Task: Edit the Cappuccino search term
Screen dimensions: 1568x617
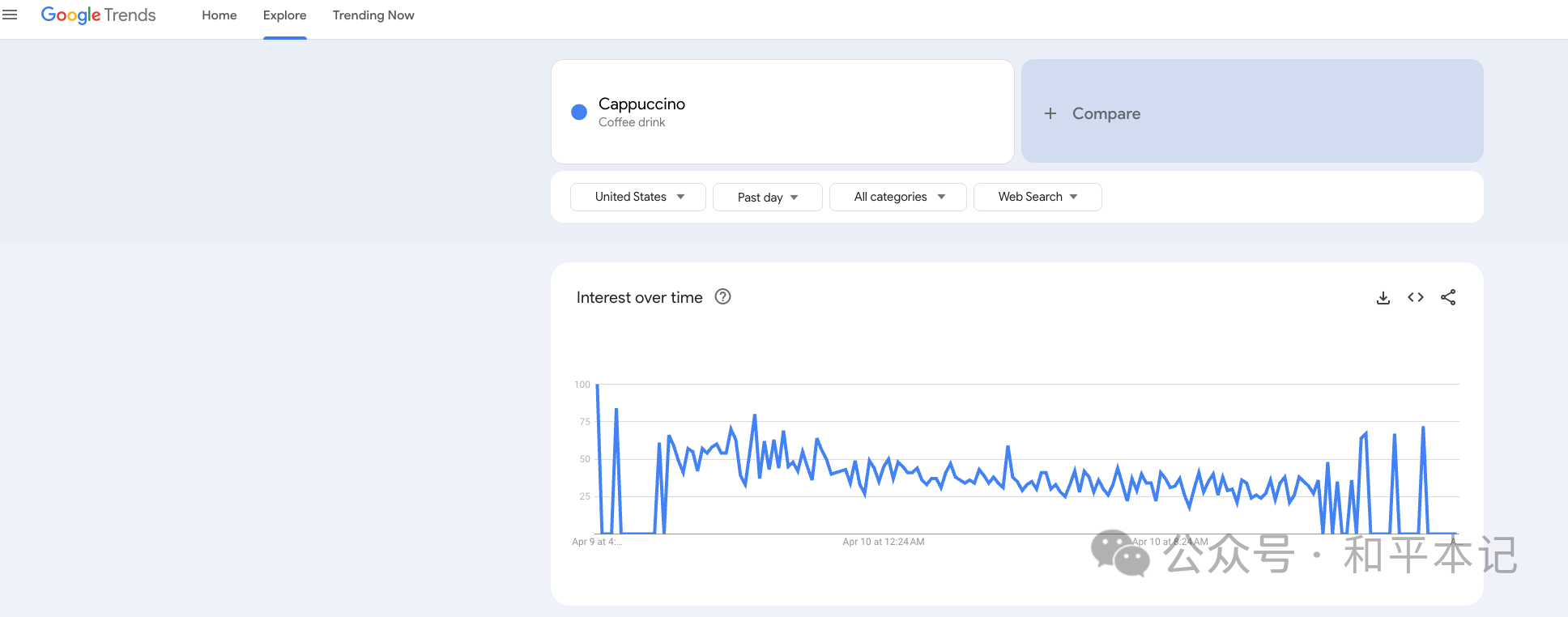Action: (x=641, y=104)
